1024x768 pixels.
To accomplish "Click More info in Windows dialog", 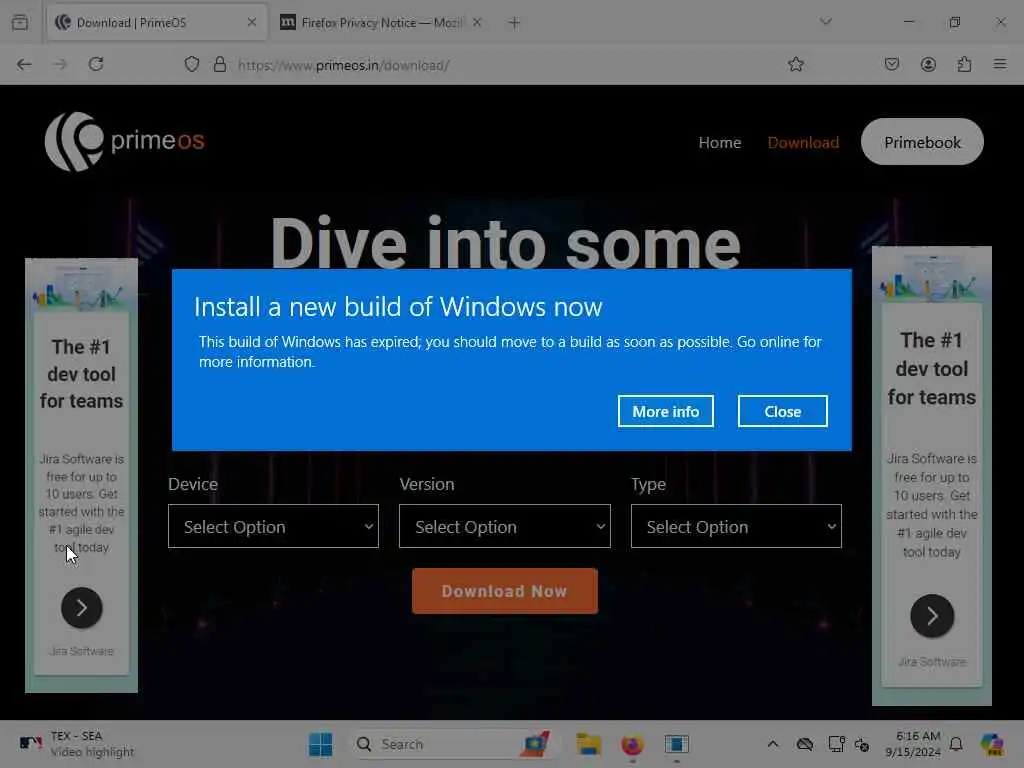I will coord(665,411).
